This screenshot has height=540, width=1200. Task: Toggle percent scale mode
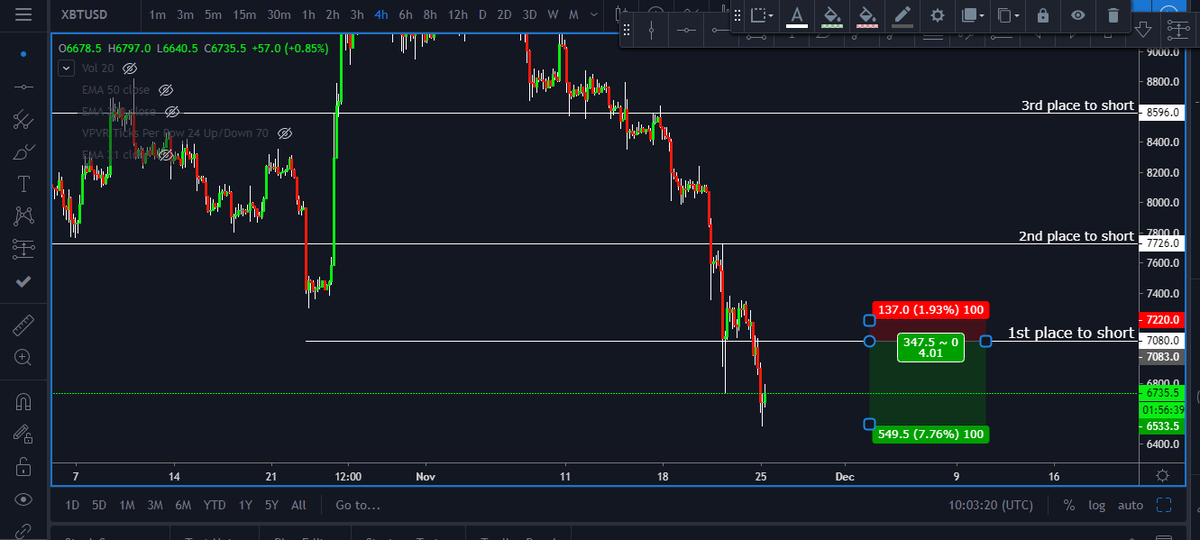pyautogui.click(x=1069, y=505)
